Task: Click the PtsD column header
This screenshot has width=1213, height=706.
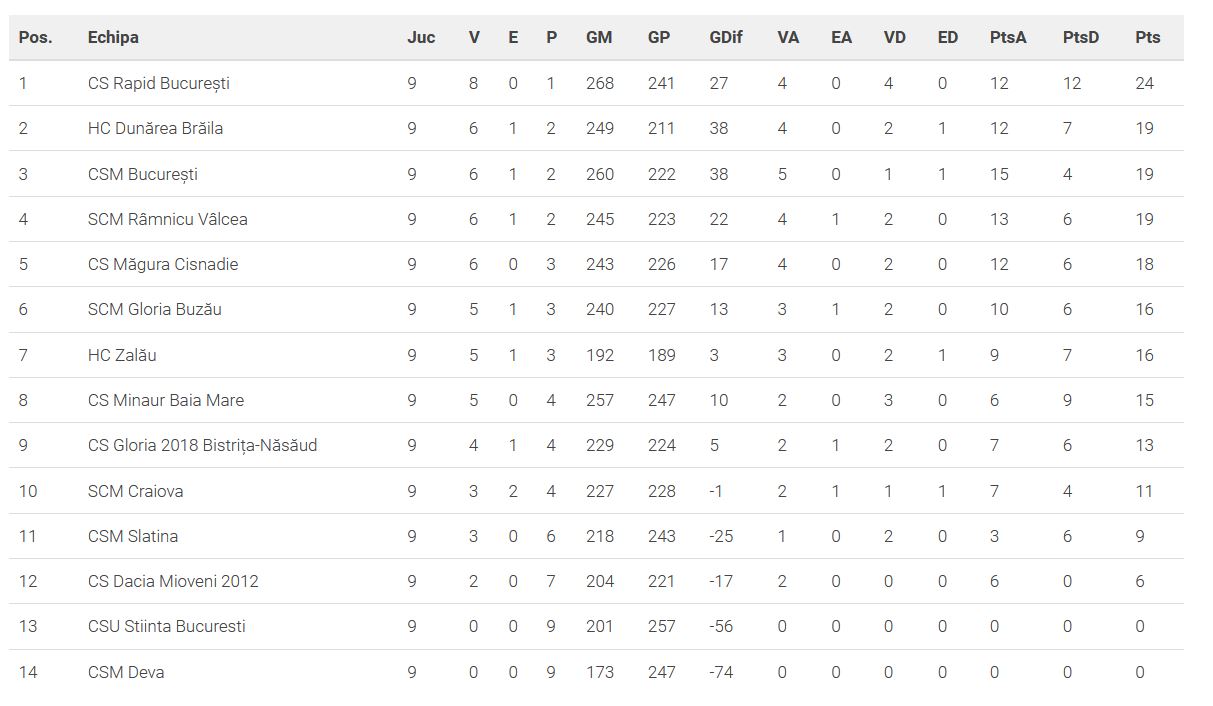Action: [1080, 37]
